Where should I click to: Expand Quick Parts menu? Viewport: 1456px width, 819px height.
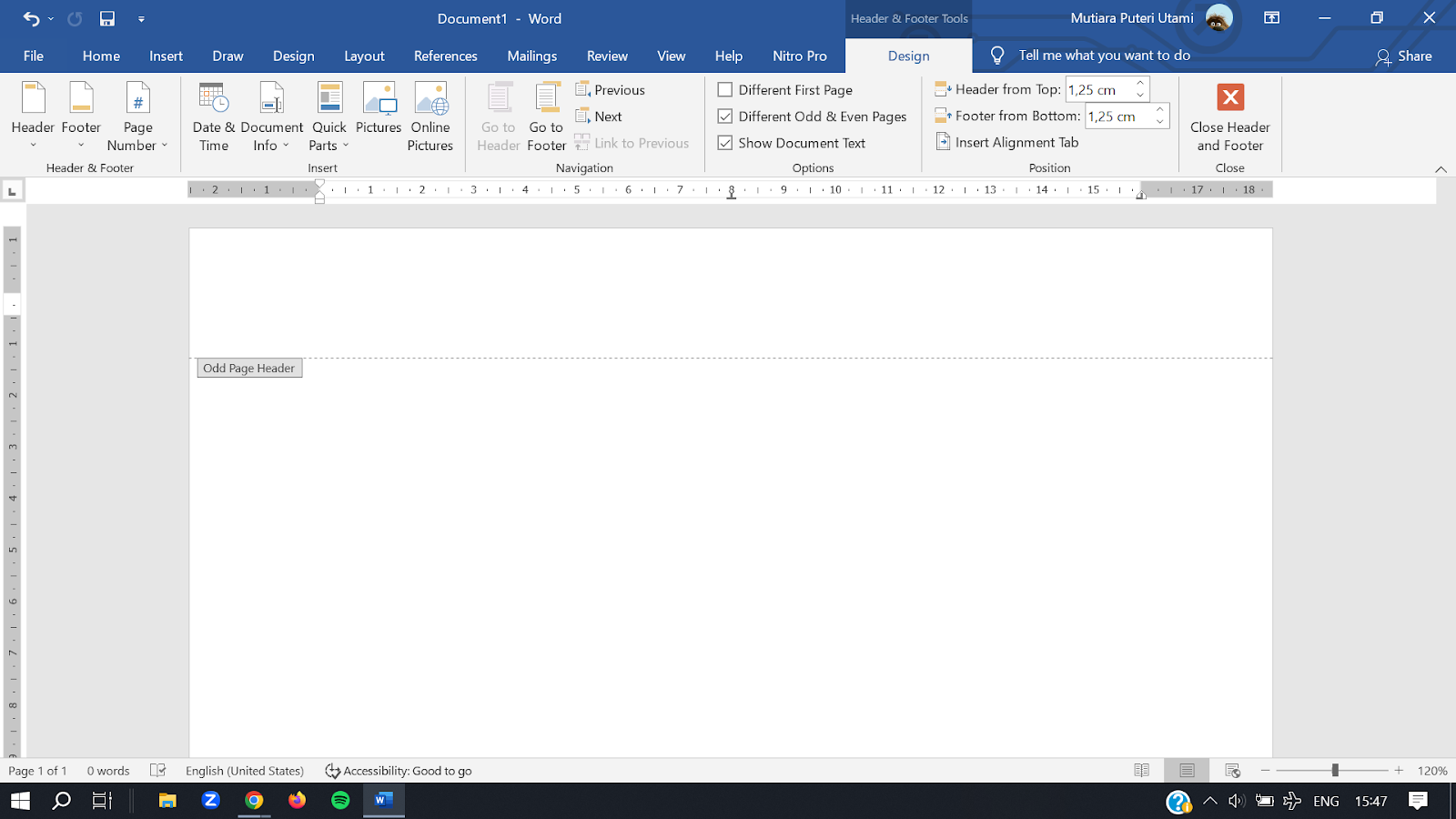click(x=329, y=116)
